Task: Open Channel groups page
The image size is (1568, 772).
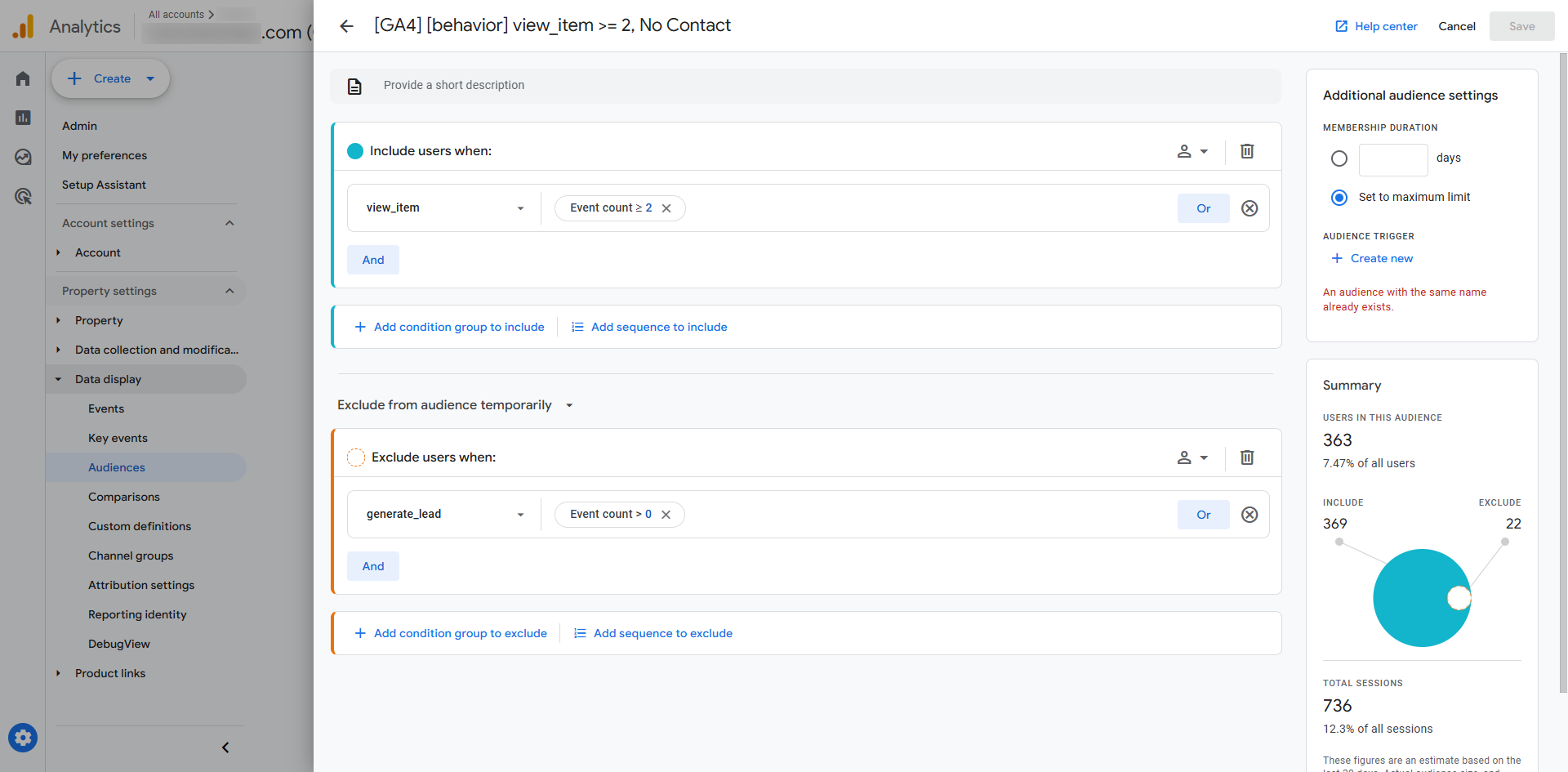Action: click(x=131, y=556)
